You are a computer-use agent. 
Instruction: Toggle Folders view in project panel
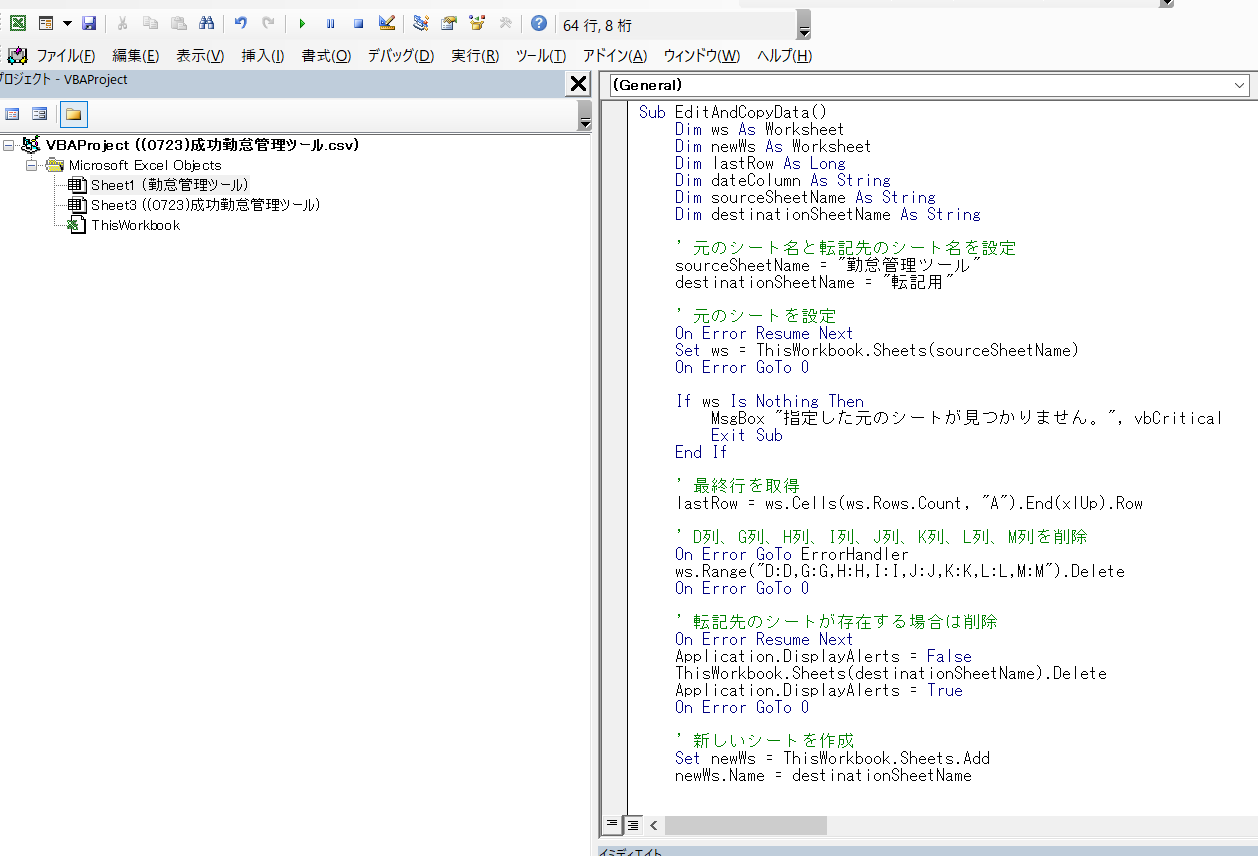click(x=74, y=114)
